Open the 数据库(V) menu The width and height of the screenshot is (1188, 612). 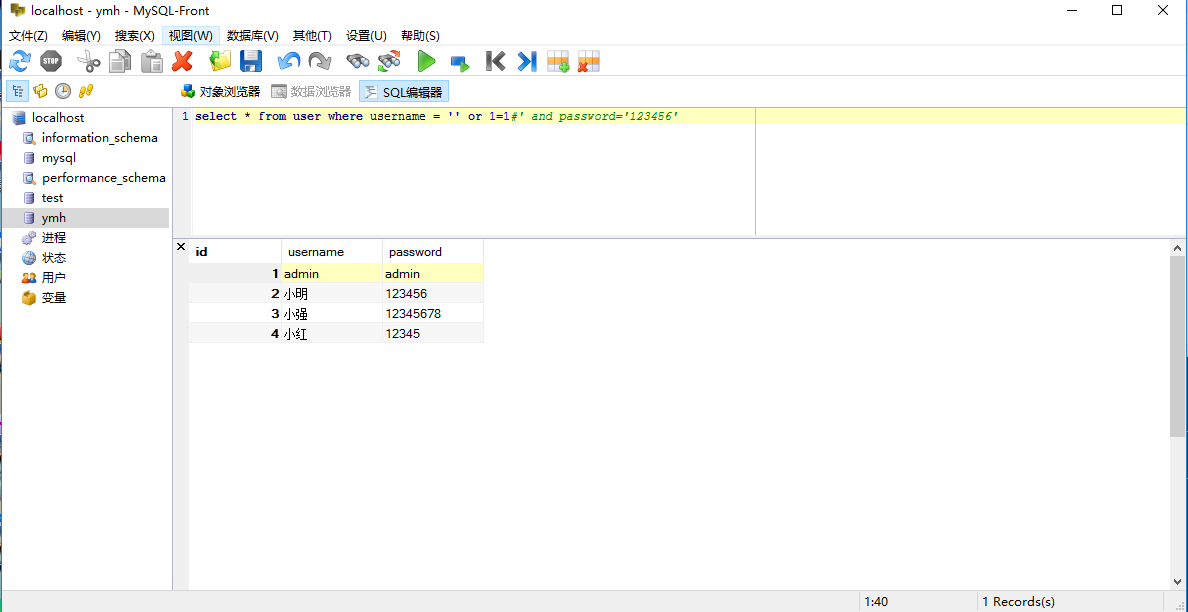(253, 36)
